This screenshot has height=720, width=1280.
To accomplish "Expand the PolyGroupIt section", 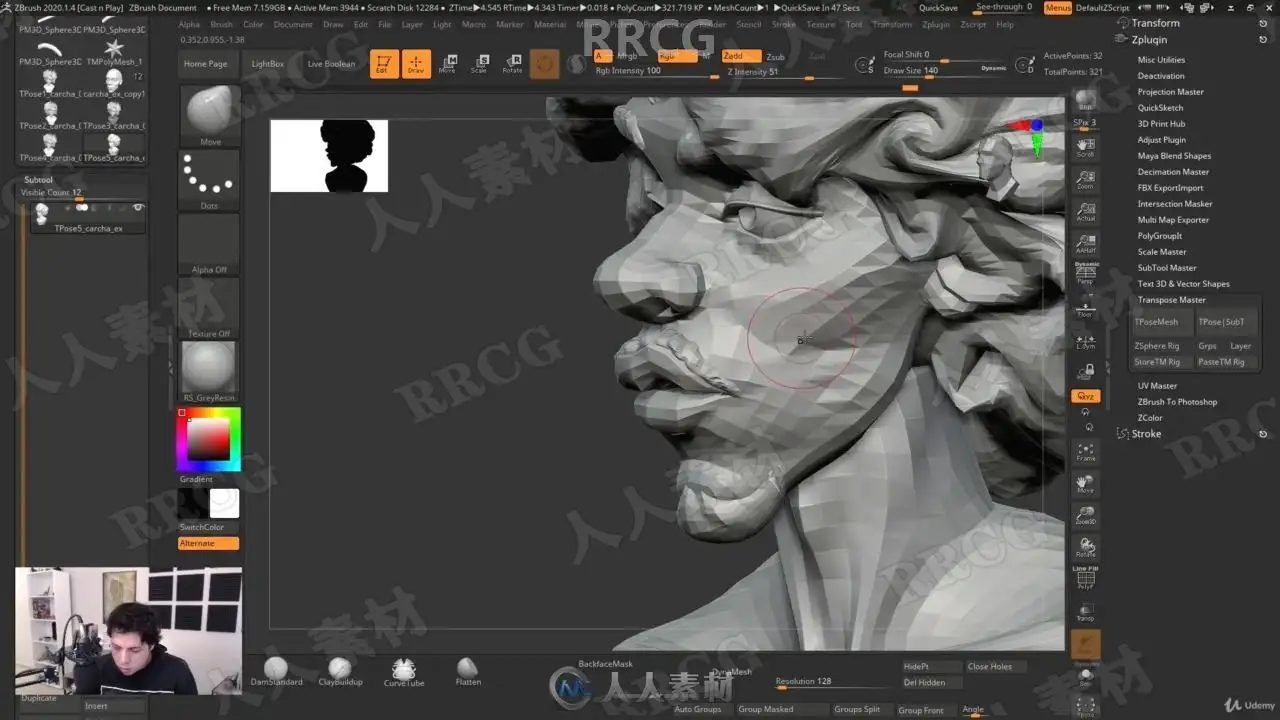I will coord(1159,236).
